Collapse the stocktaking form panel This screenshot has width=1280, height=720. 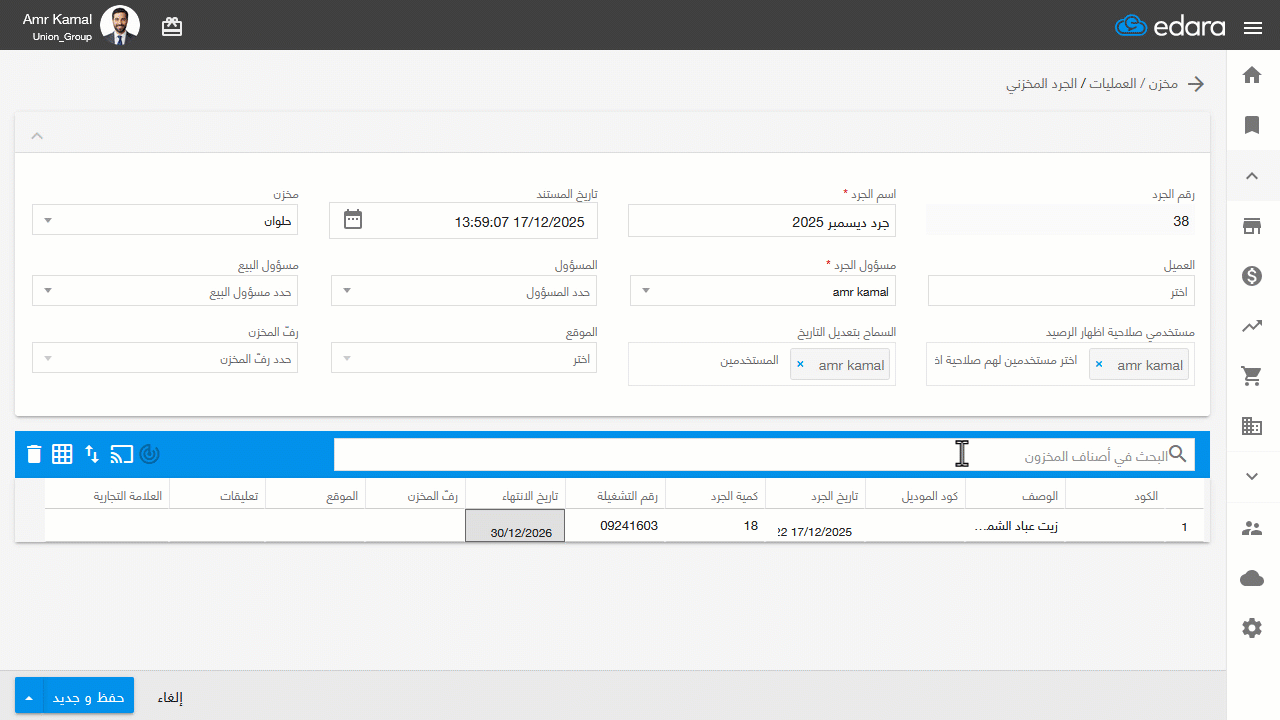(37, 135)
